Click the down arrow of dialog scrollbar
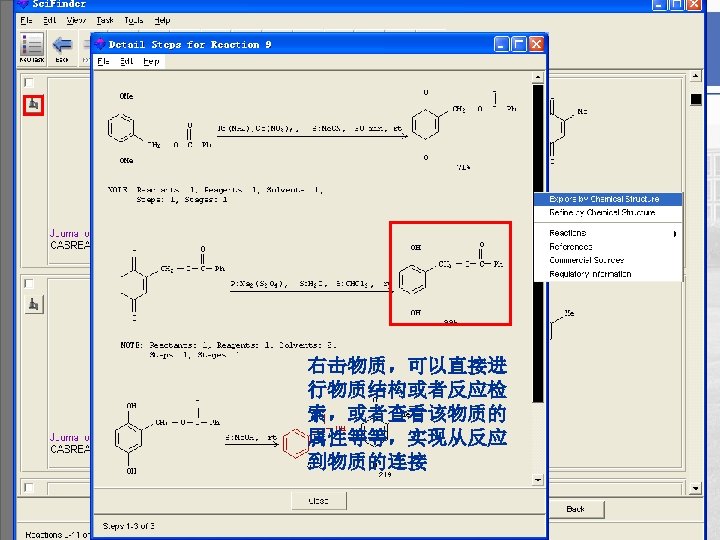Viewport: 720px width, 540px height. coord(538,480)
